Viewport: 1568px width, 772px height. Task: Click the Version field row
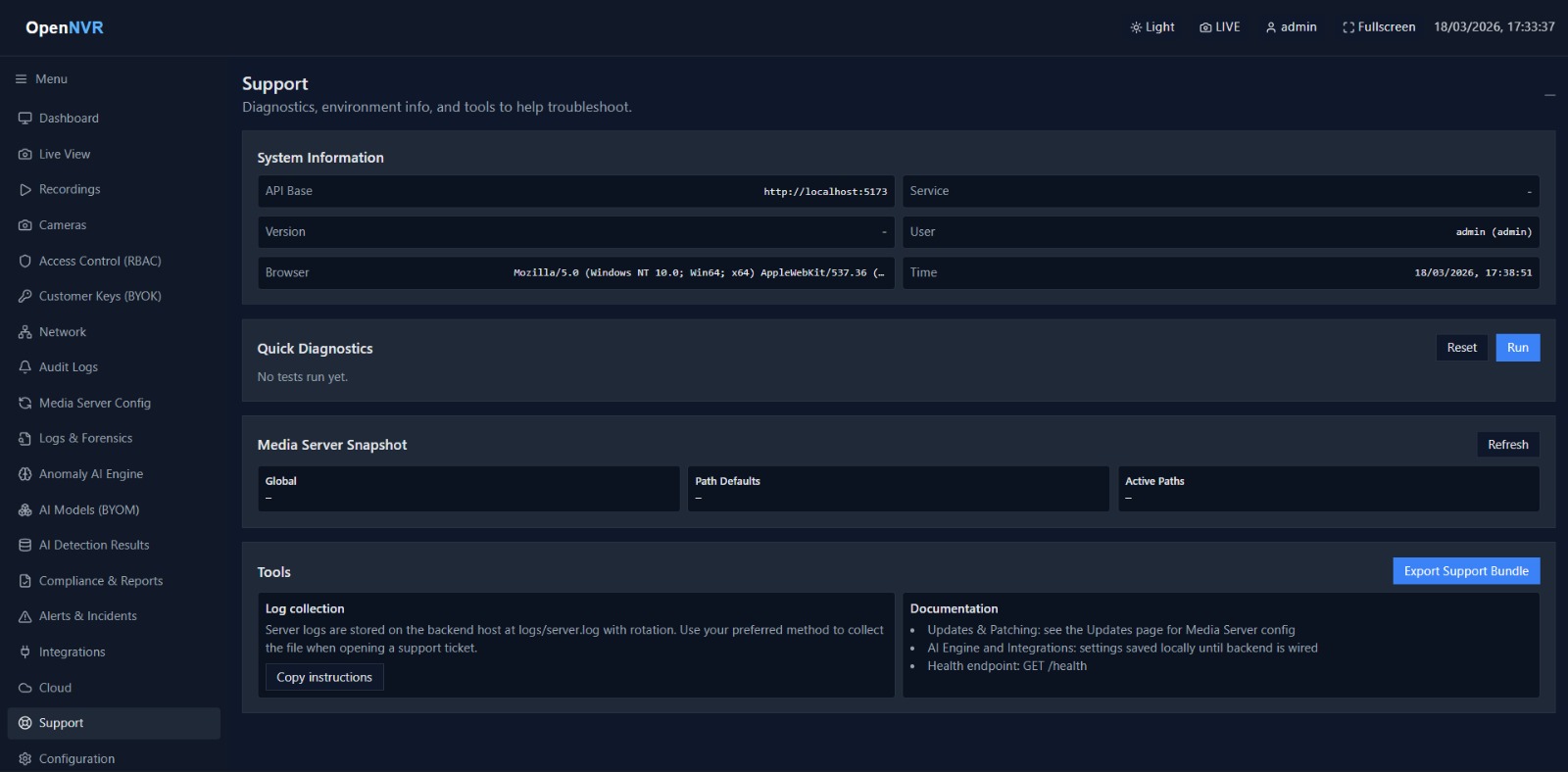coord(576,232)
